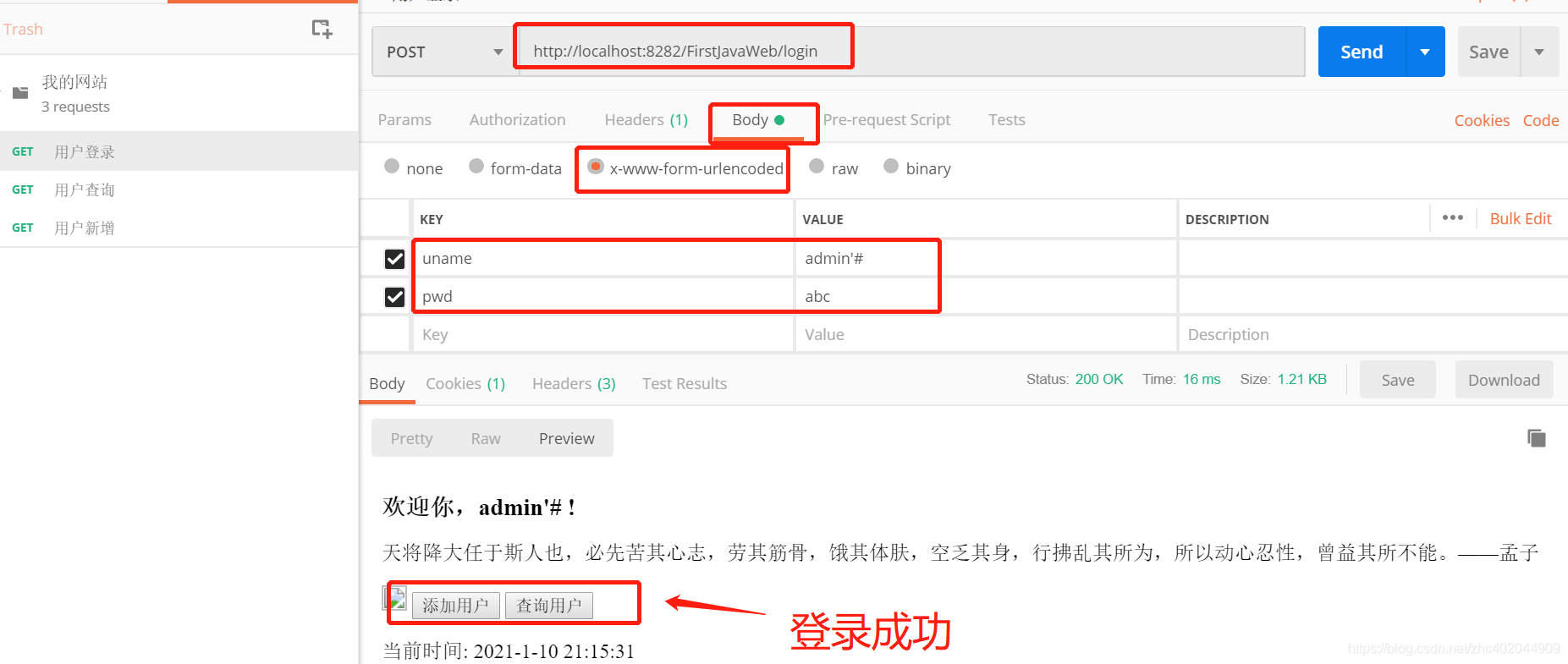Copy response body with clipboard icon
The height and width of the screenshot is (664, 1568).
pyautogui.click(x=1537, y=437)
